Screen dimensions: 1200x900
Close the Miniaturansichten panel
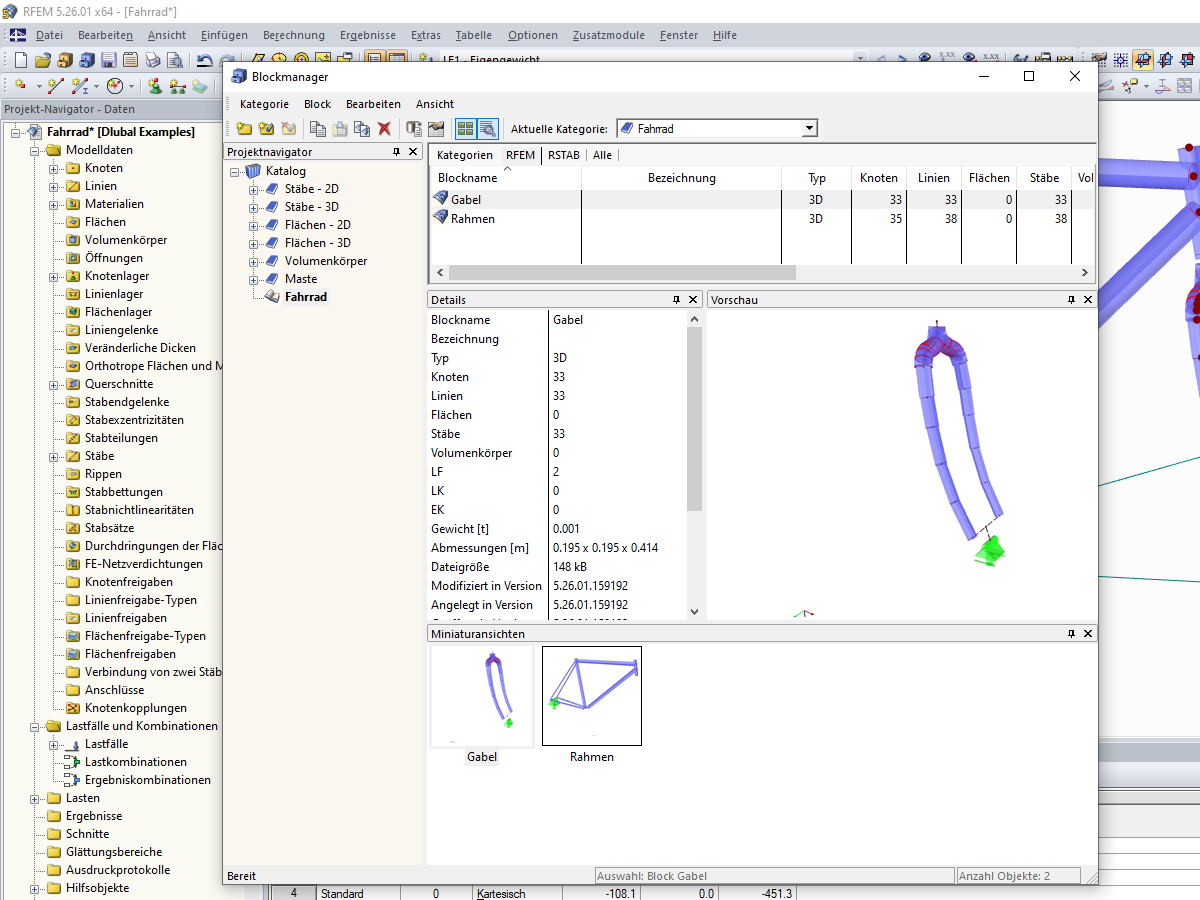1088,634
